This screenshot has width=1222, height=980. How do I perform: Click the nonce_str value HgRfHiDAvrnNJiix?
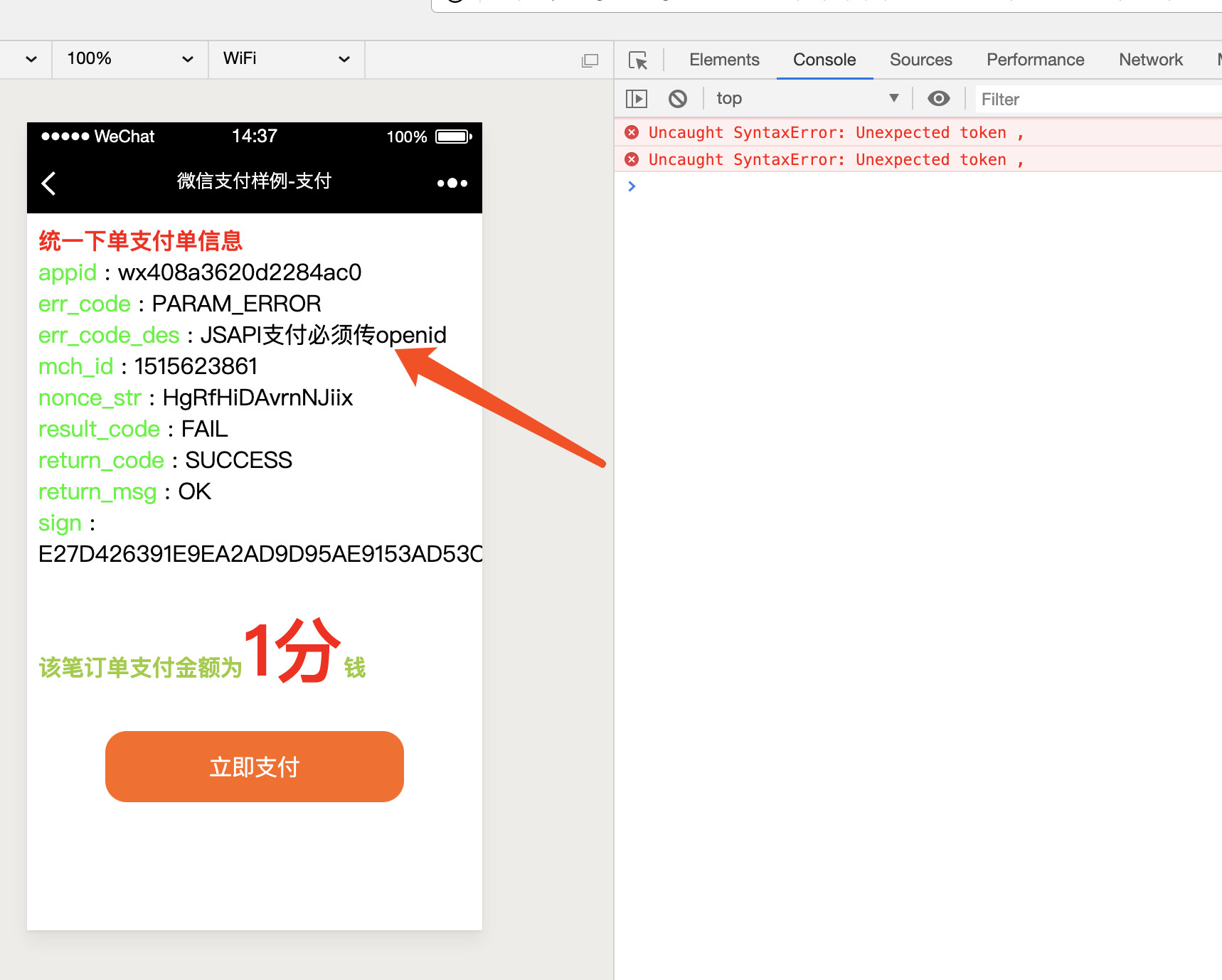click(258, 398)
